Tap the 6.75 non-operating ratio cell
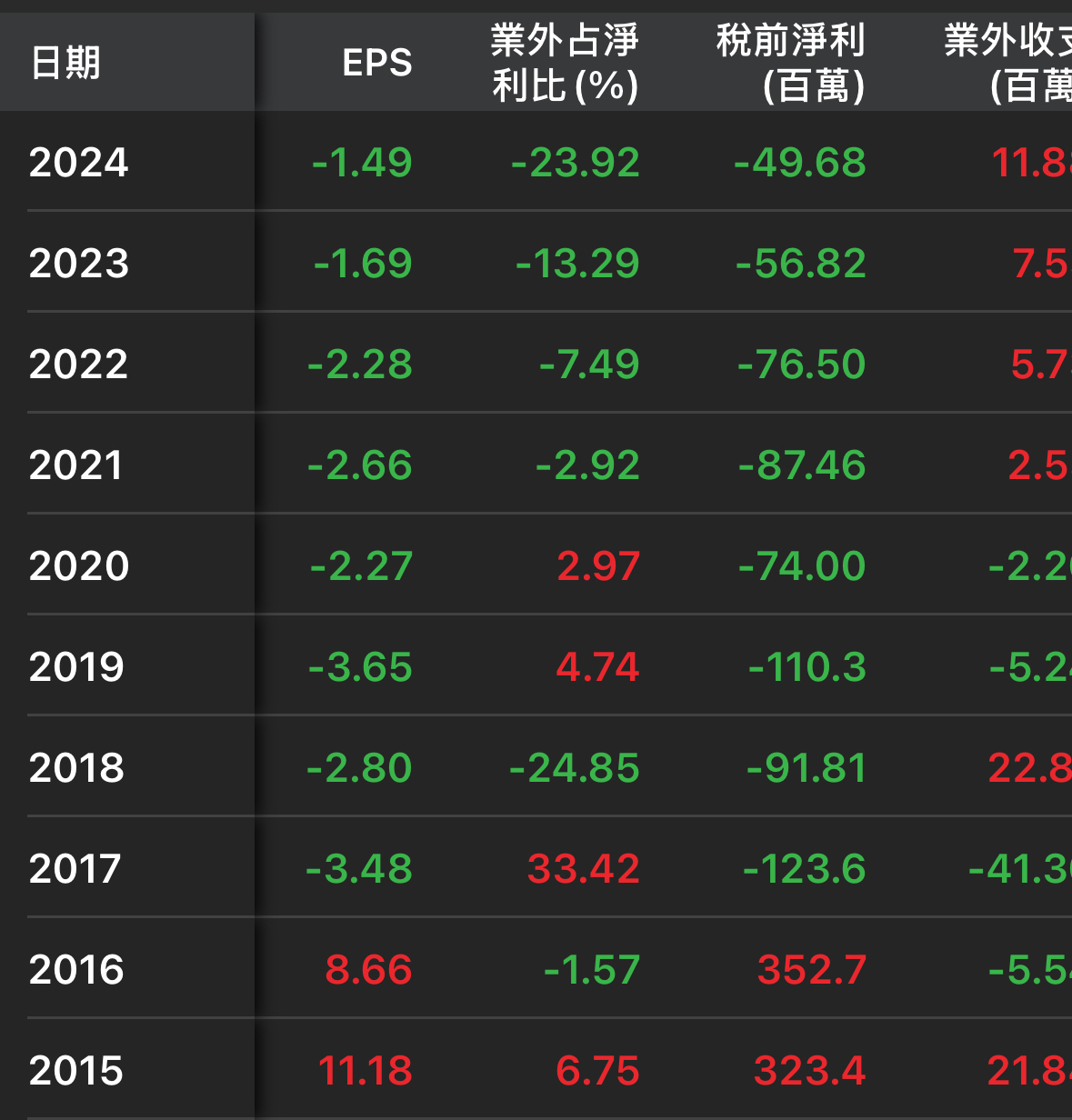This screenshot has width=1072, height=1120. tap(598, 1071)
